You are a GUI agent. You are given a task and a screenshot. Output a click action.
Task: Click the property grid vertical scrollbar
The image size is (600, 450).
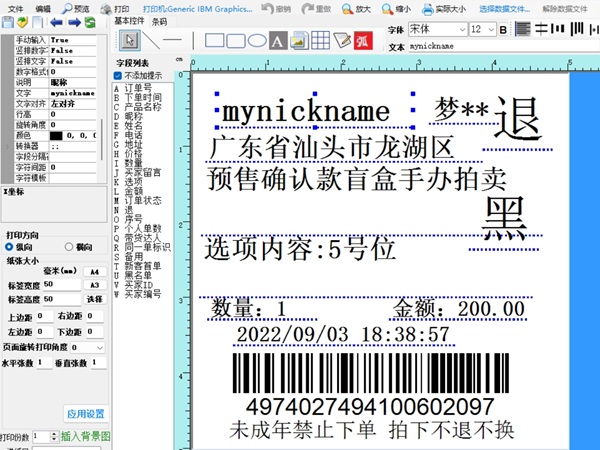[102, 140]
